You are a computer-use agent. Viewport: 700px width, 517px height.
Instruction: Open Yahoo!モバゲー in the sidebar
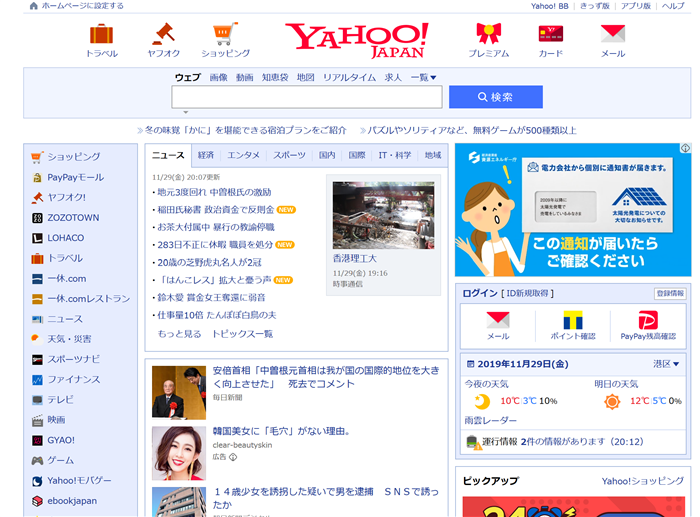(x=79, y=481)
